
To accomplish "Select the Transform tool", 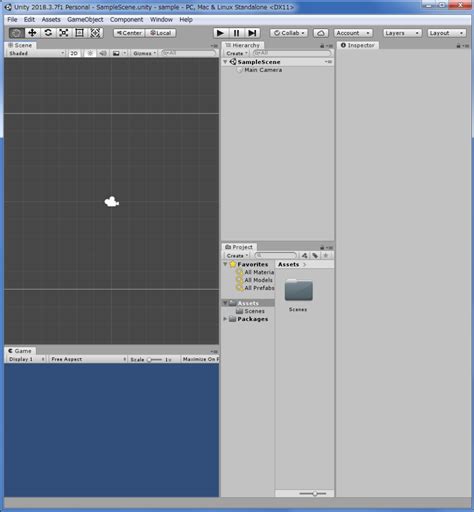I will point(95,33).
